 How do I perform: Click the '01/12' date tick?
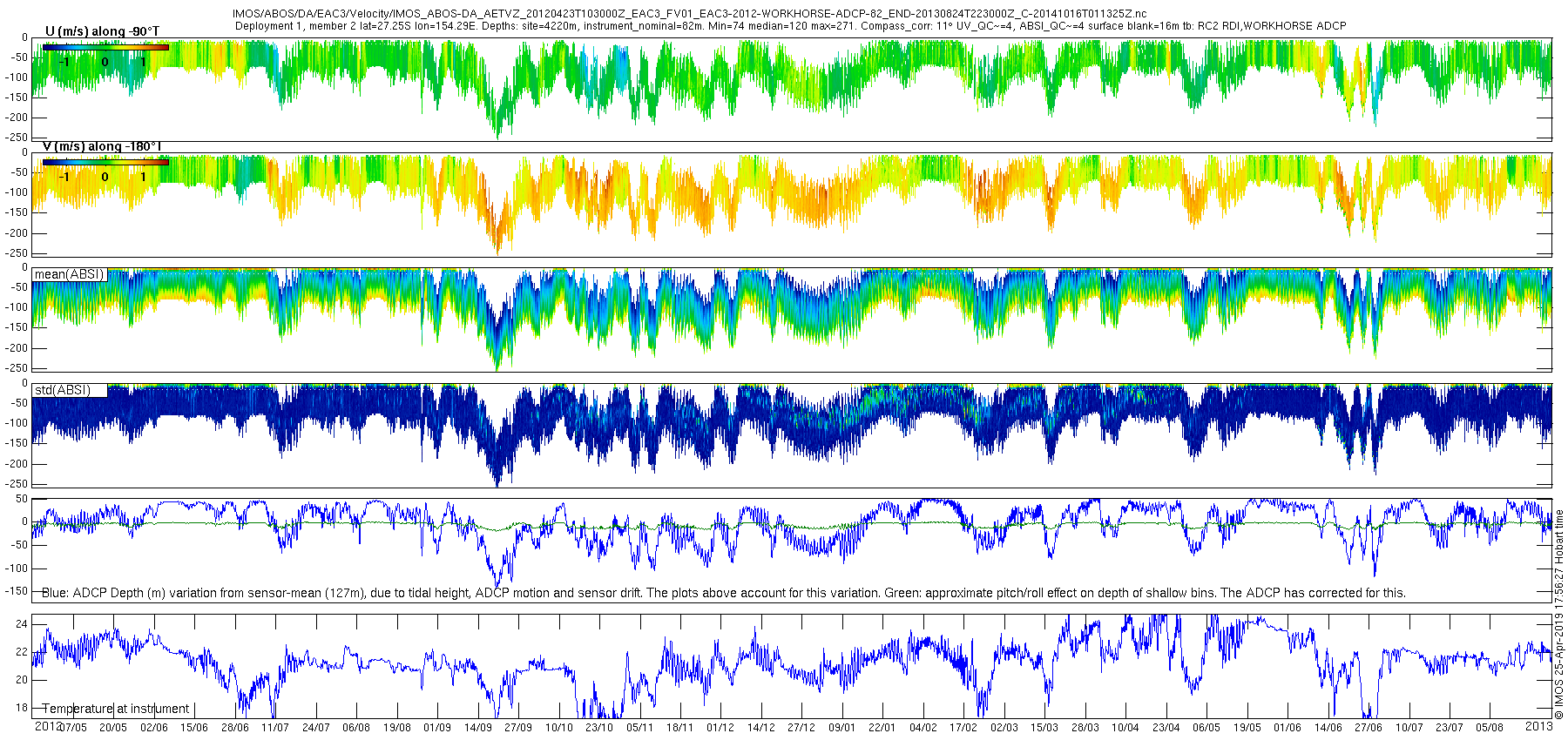(720, 728)
